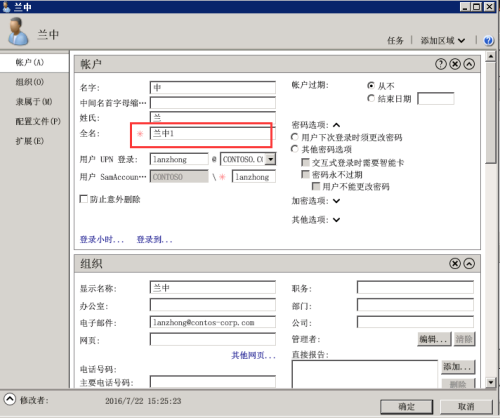Open the 其他网页... link
The width and height of the screenshot is (500, 418).
(254, 356)
